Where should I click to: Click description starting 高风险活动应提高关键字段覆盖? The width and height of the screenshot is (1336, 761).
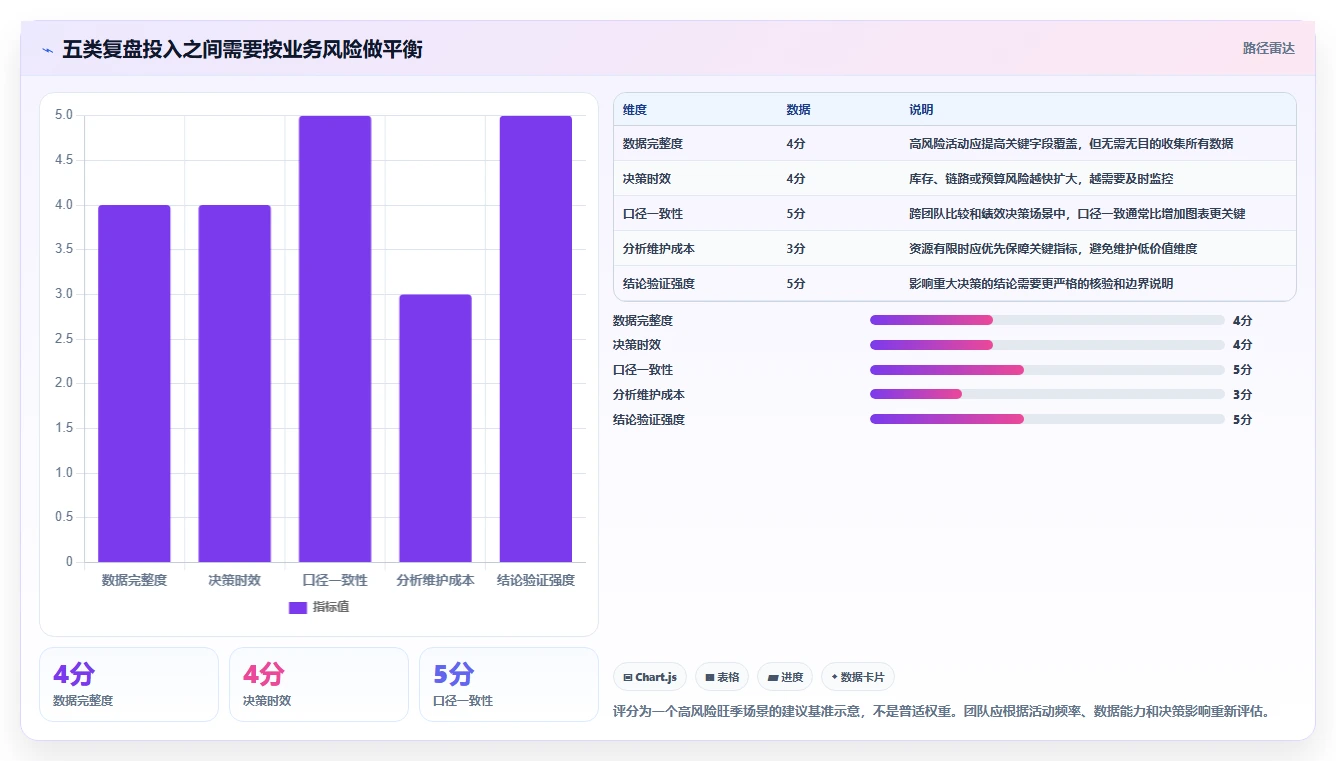[1071, 144]
